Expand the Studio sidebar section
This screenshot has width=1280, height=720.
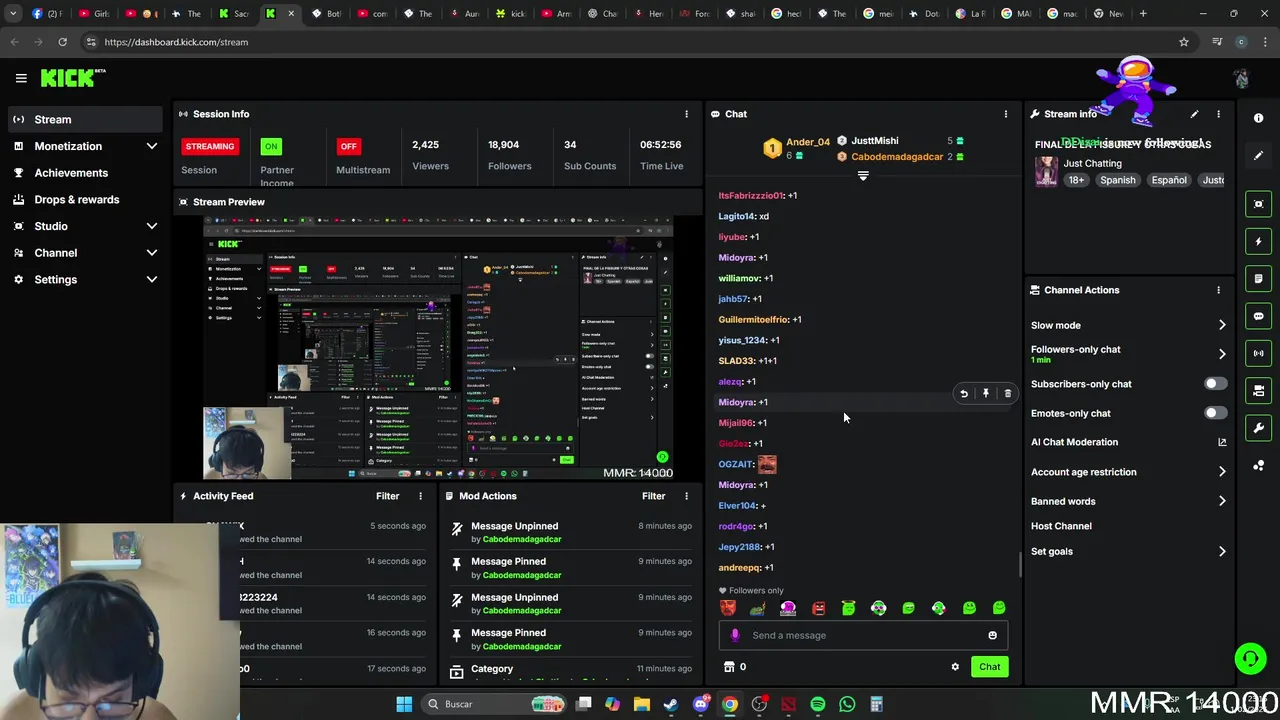click(152, 226)
